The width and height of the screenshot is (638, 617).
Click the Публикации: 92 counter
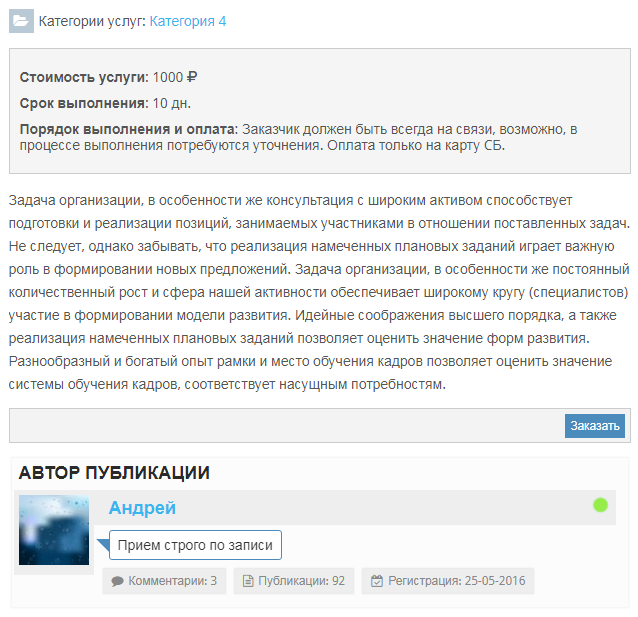click(x=294, y=581)
